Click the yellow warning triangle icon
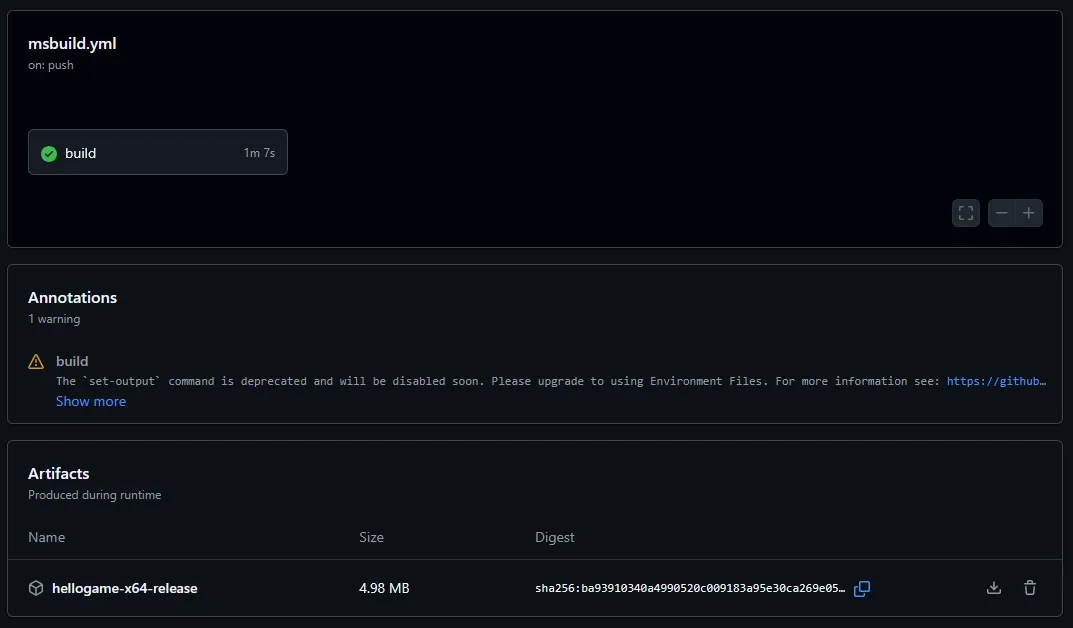This screenshot has width=1073, height=628. click(36, 362)
